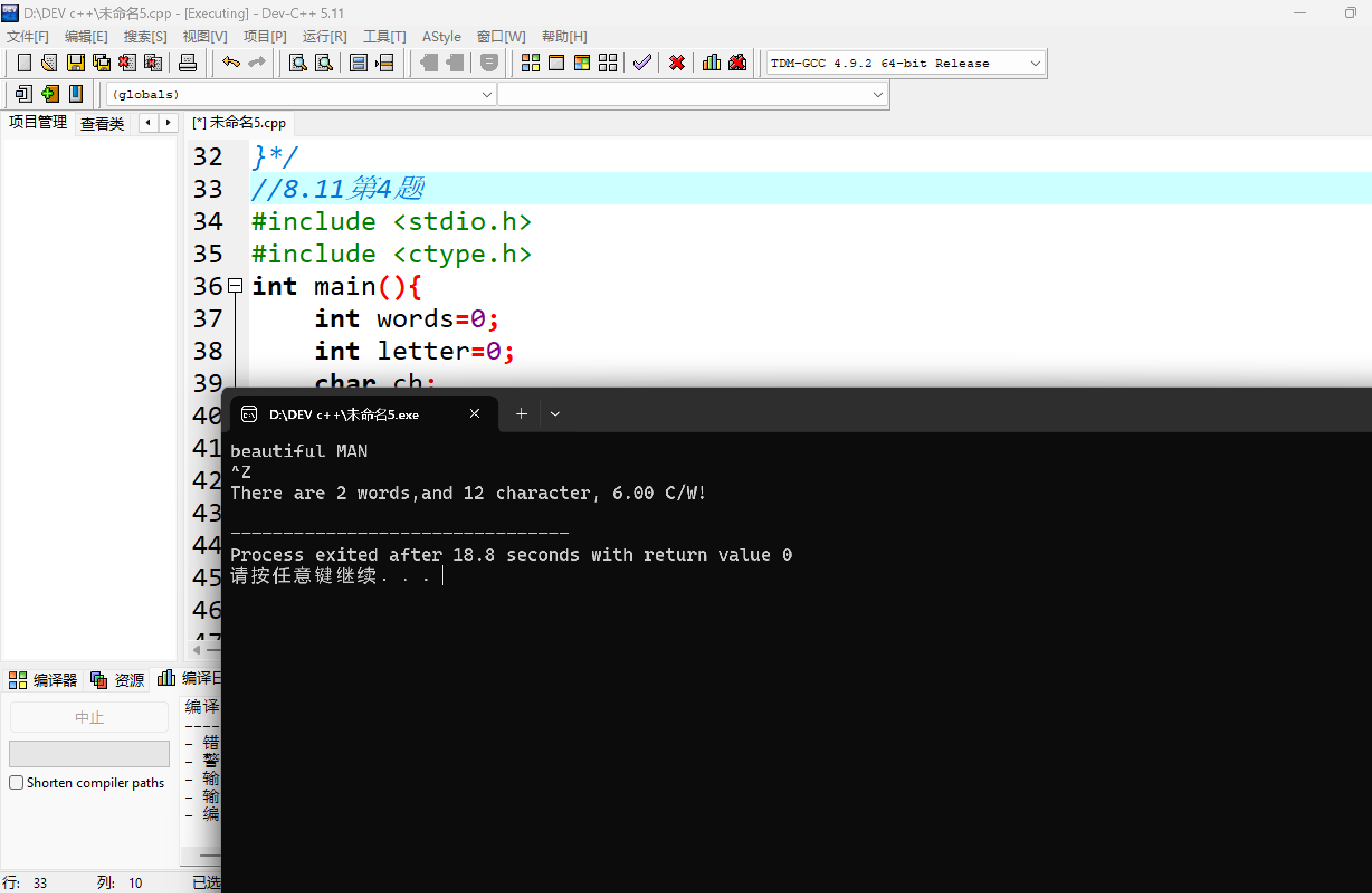Click the Profile analysis bar chart icon
This screenshot has height=893, width=1372.
click(x=711, y=63)
